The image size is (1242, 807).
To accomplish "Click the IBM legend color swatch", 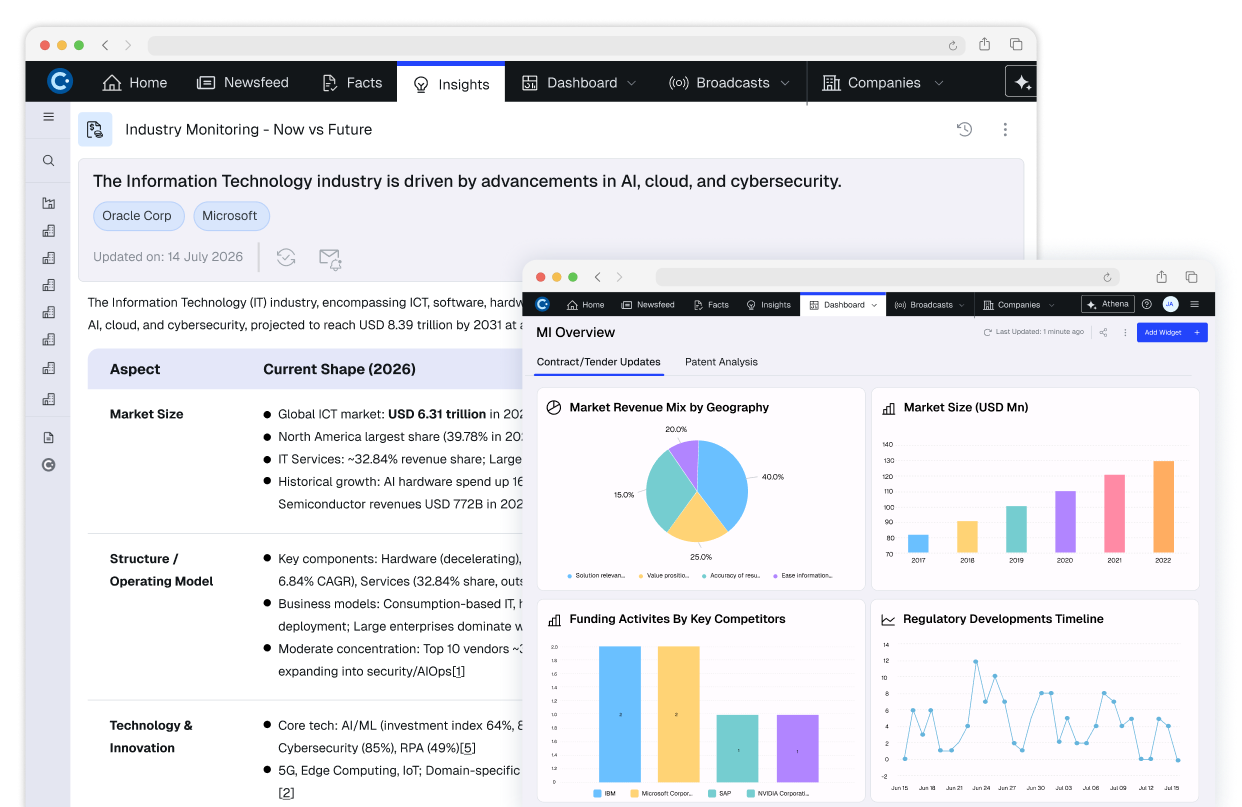I will click(x=597, y=793).
